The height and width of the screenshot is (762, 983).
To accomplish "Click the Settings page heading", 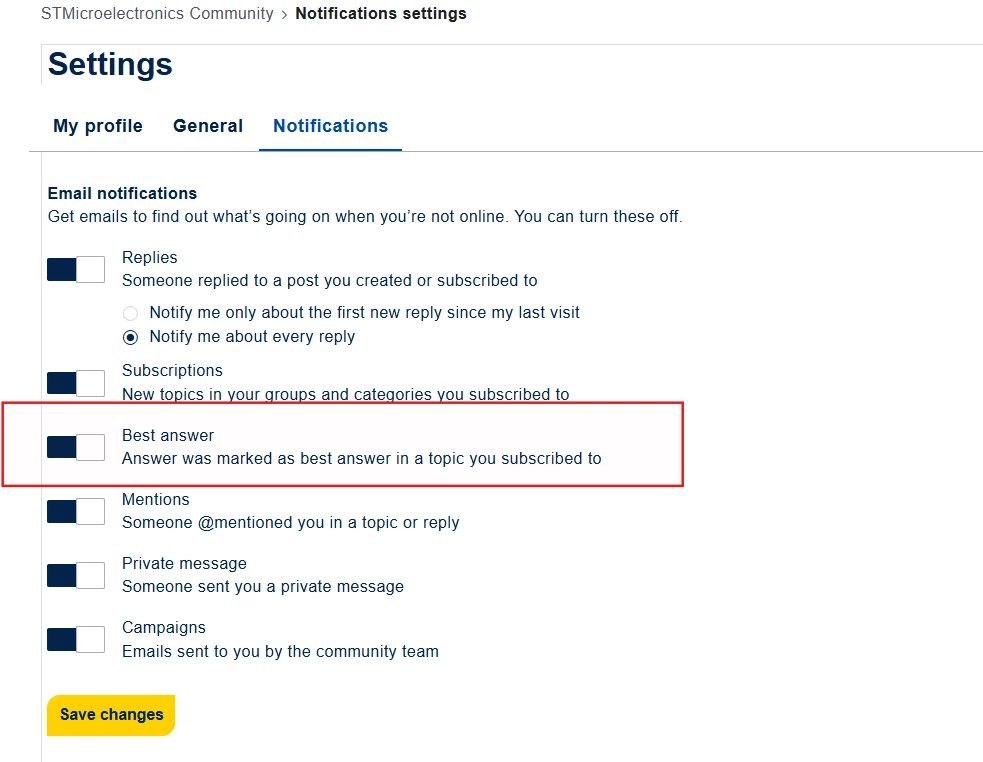I will pos(110,64).
